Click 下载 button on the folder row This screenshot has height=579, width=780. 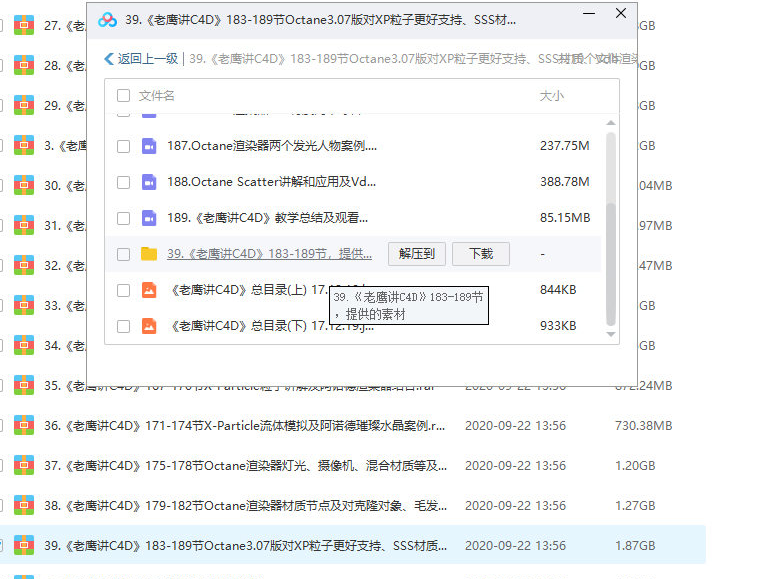481,254
